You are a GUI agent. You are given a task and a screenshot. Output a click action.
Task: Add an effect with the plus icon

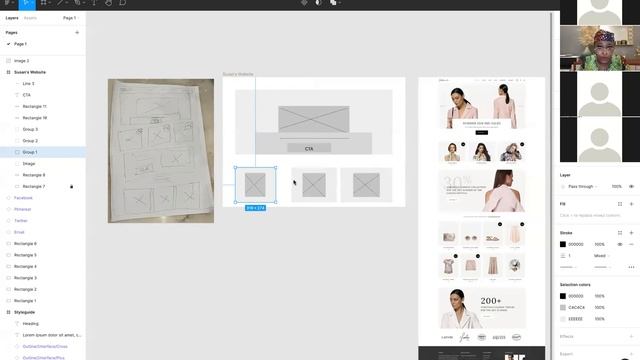point(631,336)
